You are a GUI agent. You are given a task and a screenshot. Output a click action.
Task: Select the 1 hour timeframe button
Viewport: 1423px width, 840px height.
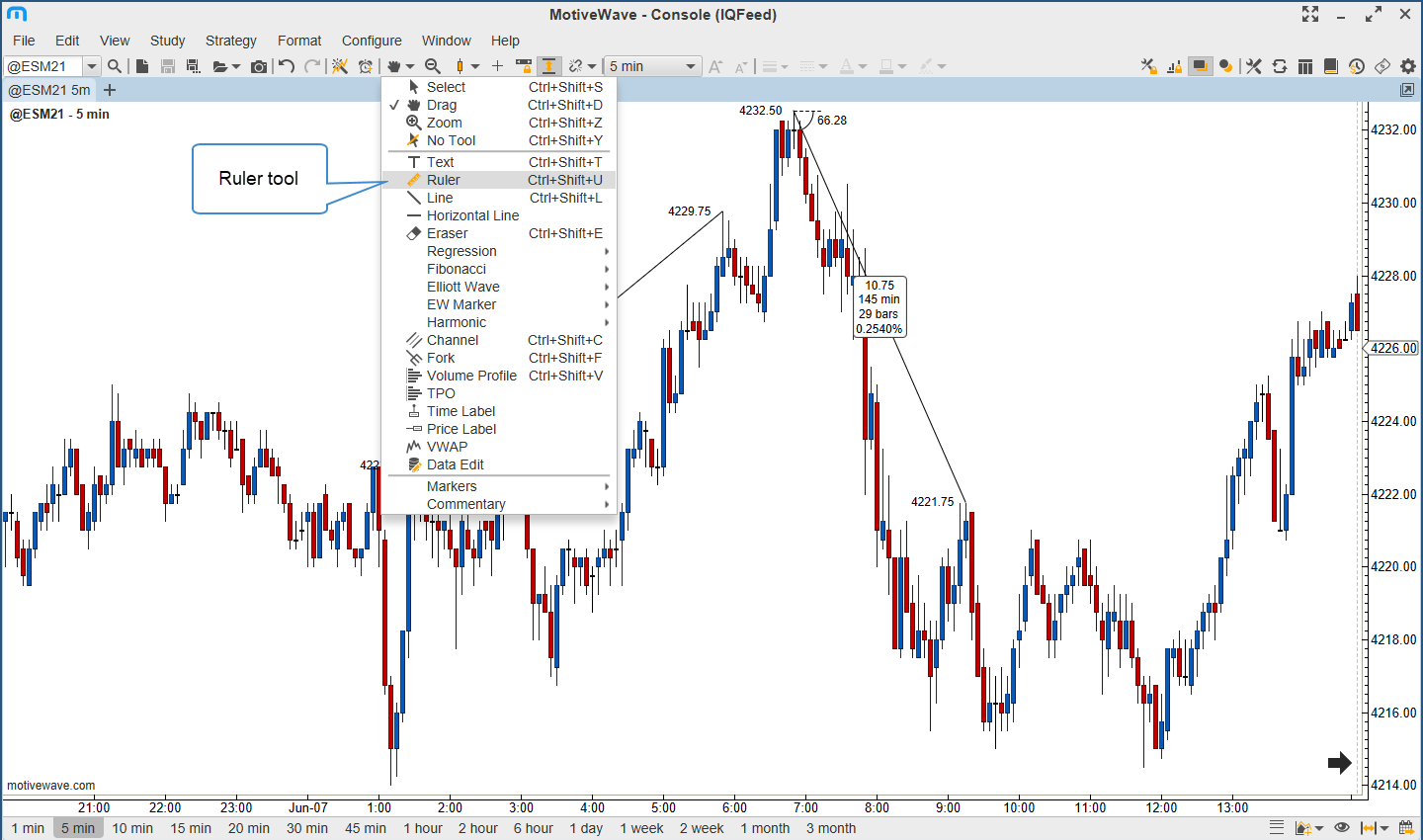pos(423,828)
